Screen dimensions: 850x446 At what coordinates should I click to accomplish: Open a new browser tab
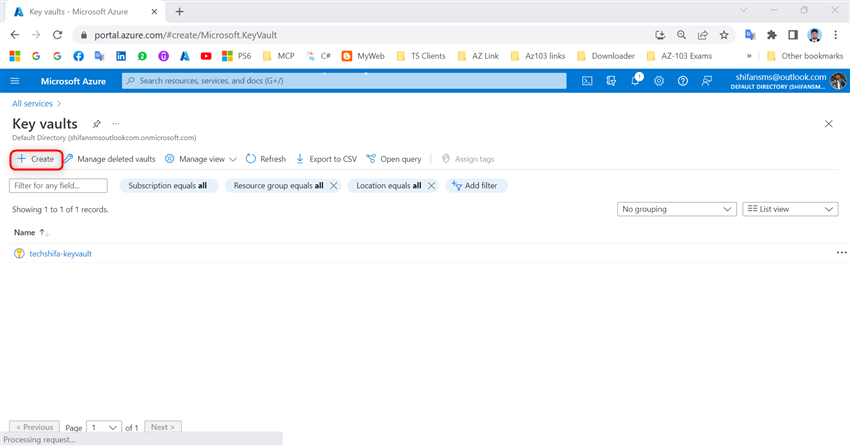pos(179,11)
